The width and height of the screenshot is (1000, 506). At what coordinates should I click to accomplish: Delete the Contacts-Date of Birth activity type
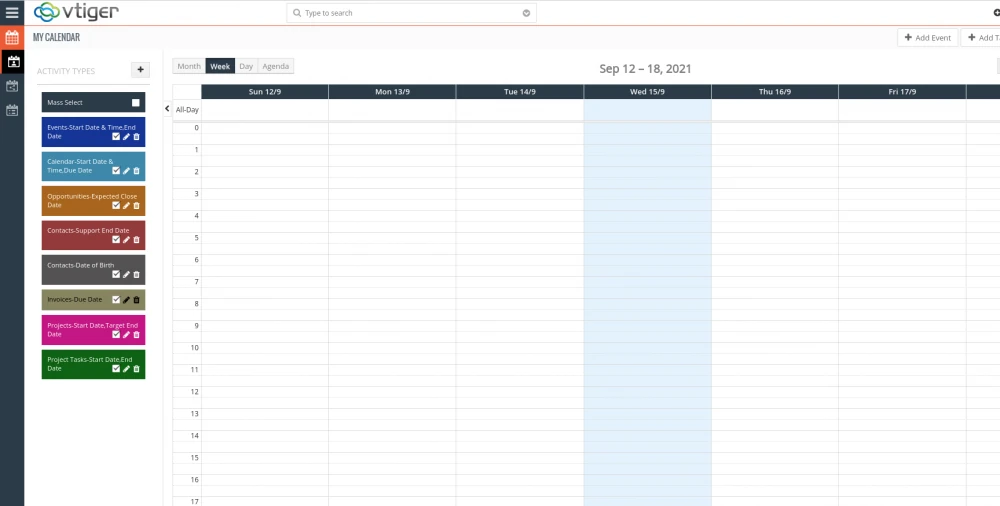click(137, 274)
